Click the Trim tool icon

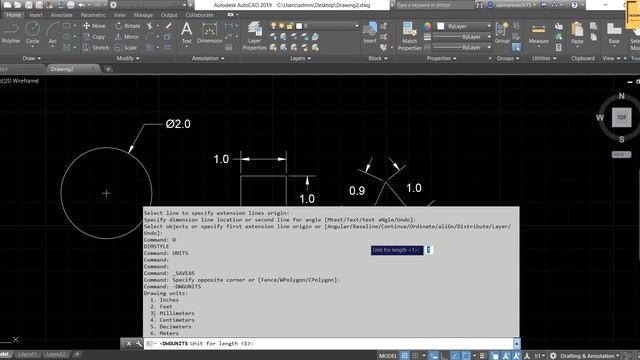click(x=150, y=26)
